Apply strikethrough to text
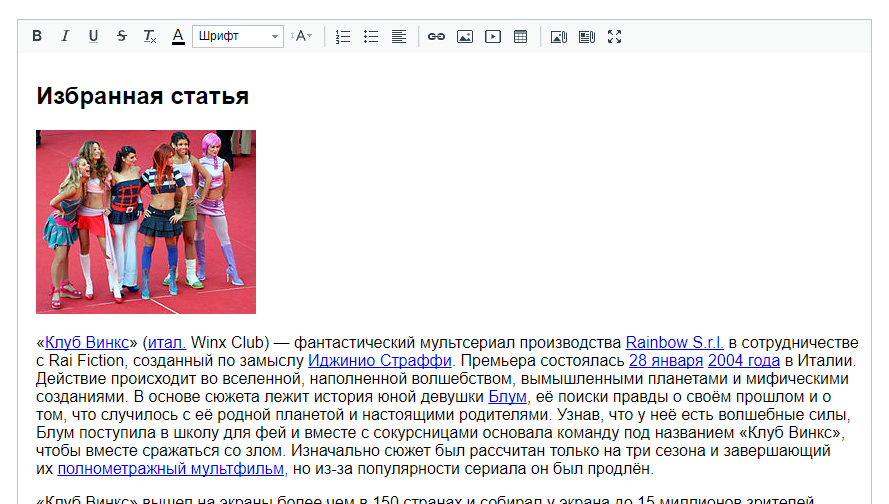Viewport: 889px width, 504px height. [121, 37]
